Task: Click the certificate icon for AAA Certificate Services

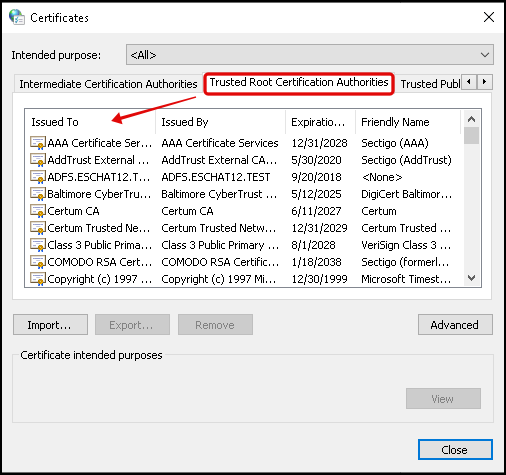Action: pos(38,143)
